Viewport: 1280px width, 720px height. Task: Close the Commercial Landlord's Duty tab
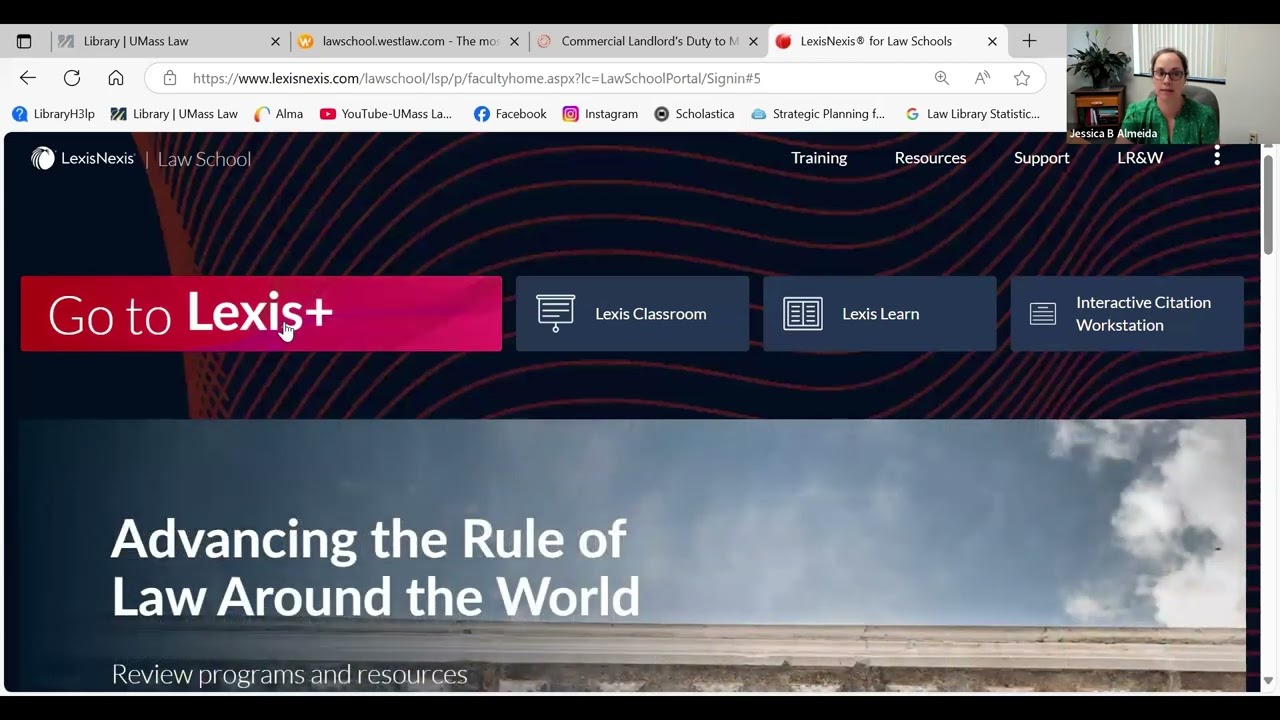[x=753, y=41]
